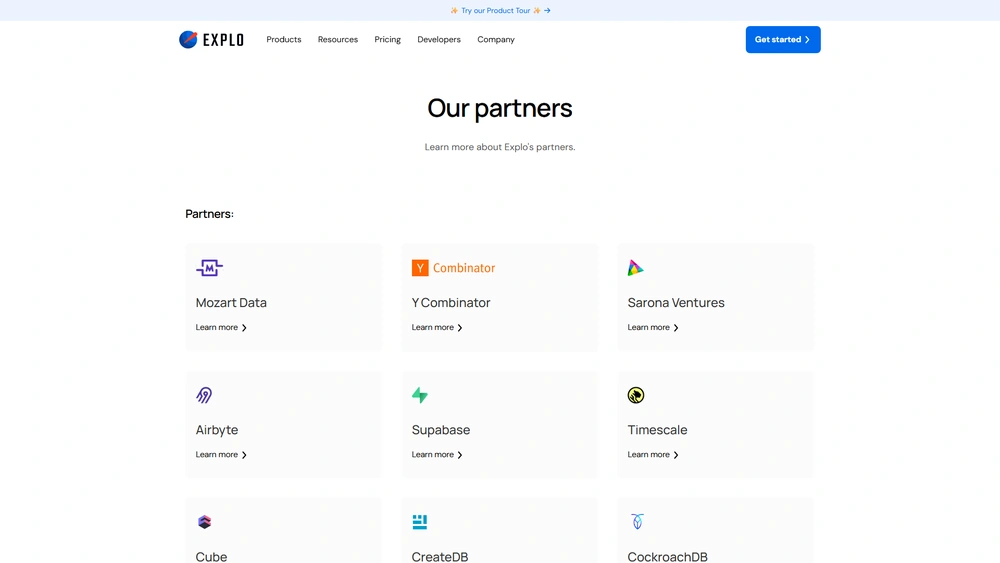
Task: Click the Mozart Data logo icon
Action: pyautogui.click(x=209, y=268)
